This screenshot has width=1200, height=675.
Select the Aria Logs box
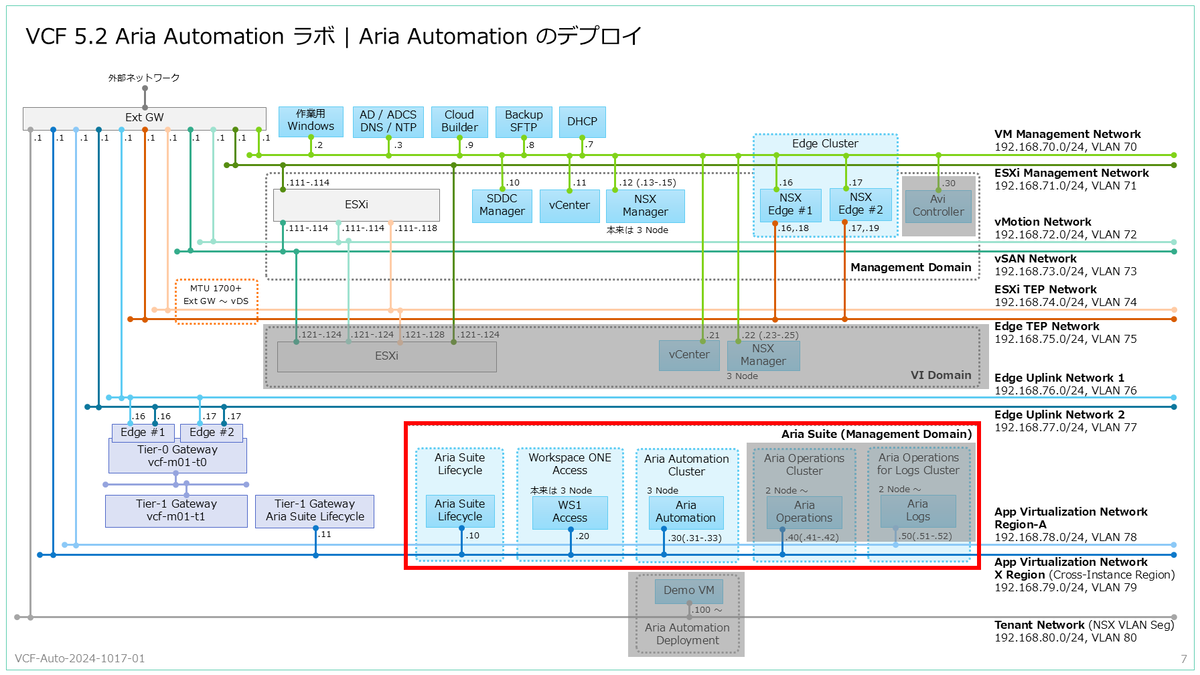(918, 511)
